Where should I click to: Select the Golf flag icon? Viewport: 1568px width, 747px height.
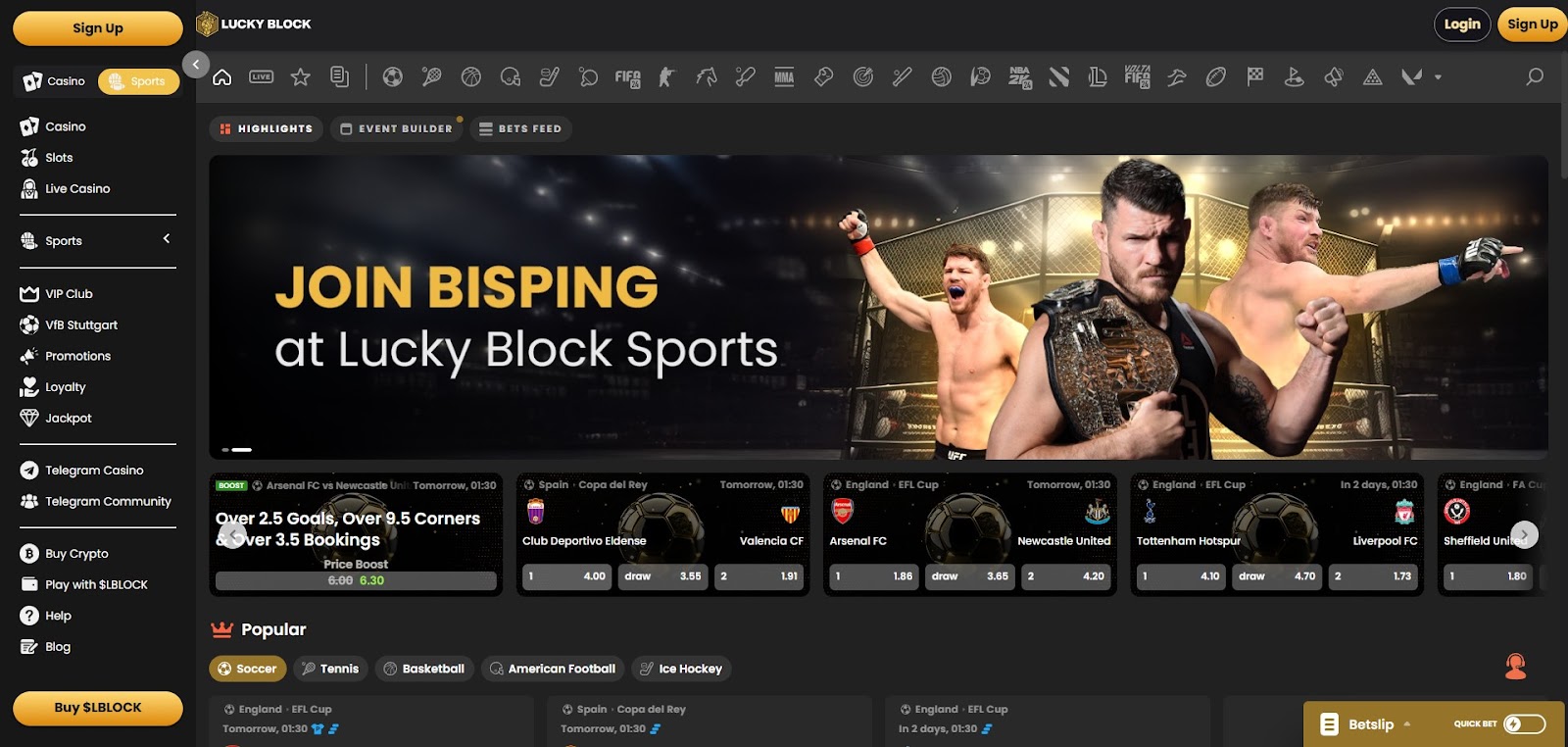[x=1294, y=76]
